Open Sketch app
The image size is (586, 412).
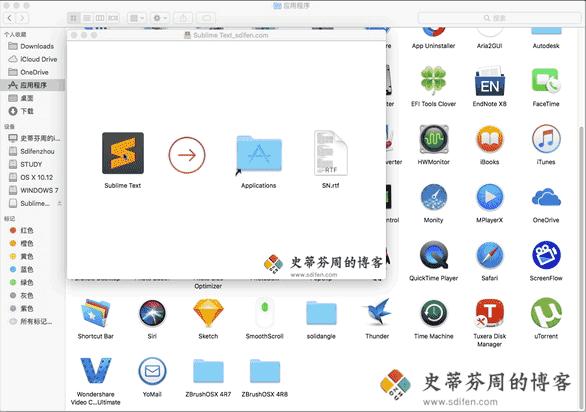[208, 313]
